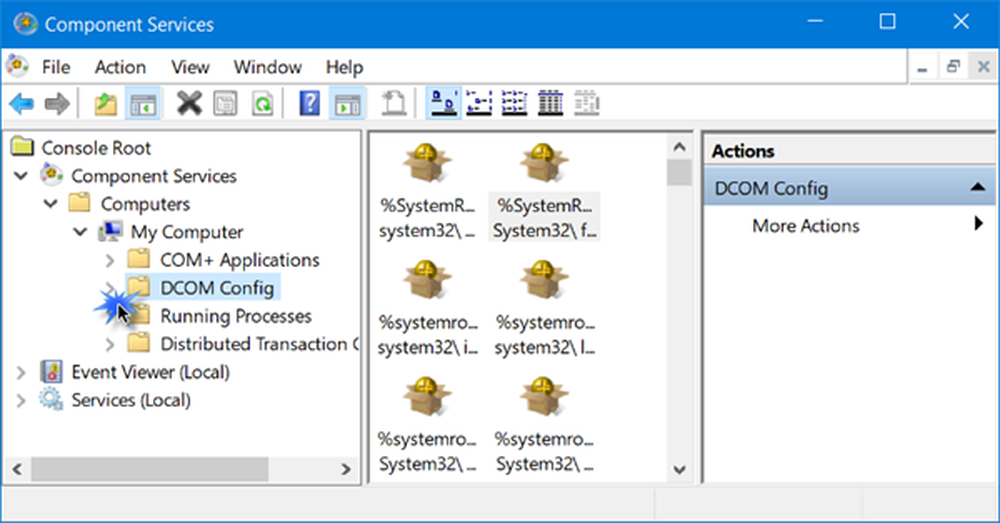Collapse the DCOM Config actions header

(x=974, y=188)
